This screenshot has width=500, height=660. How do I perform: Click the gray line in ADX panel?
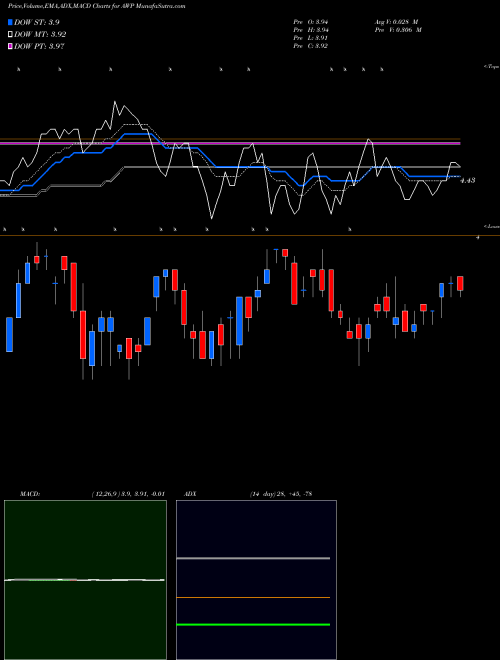click(x=253, y=558)
